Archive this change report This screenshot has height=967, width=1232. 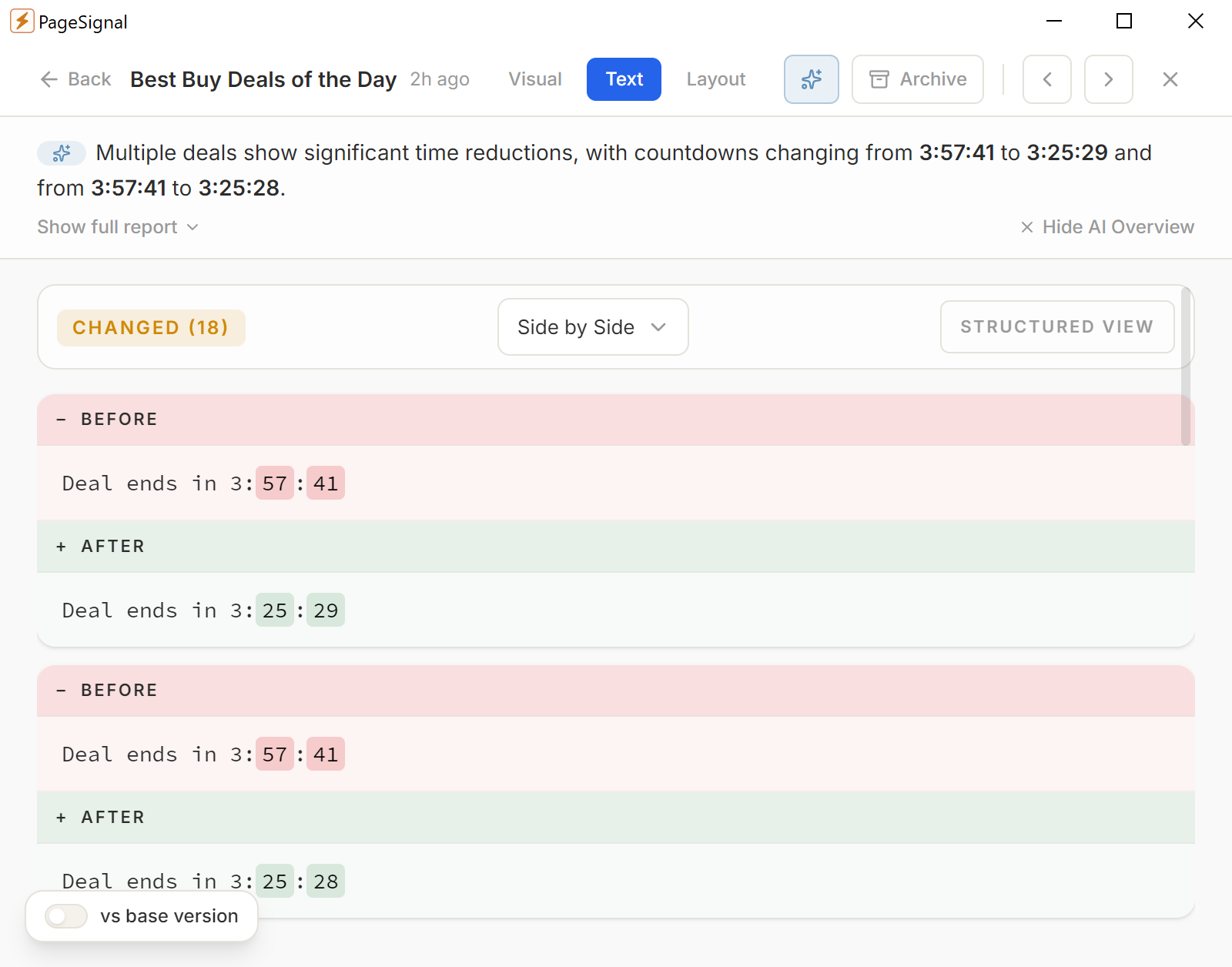[x=918, y=79]
